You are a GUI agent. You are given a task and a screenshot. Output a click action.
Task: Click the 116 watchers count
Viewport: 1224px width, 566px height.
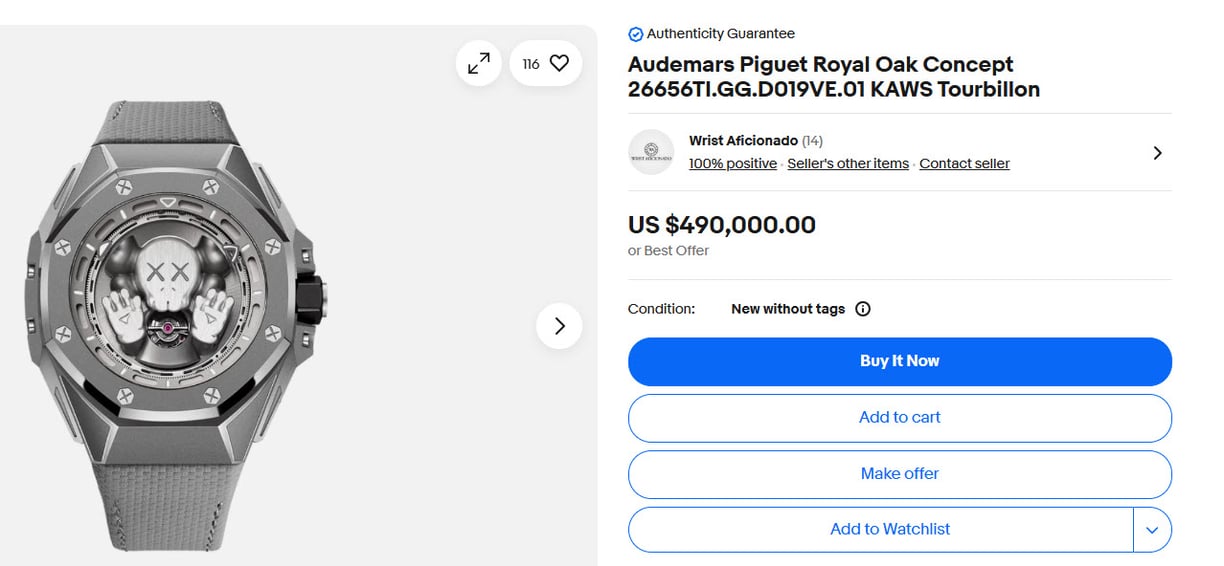pos(531,64)
